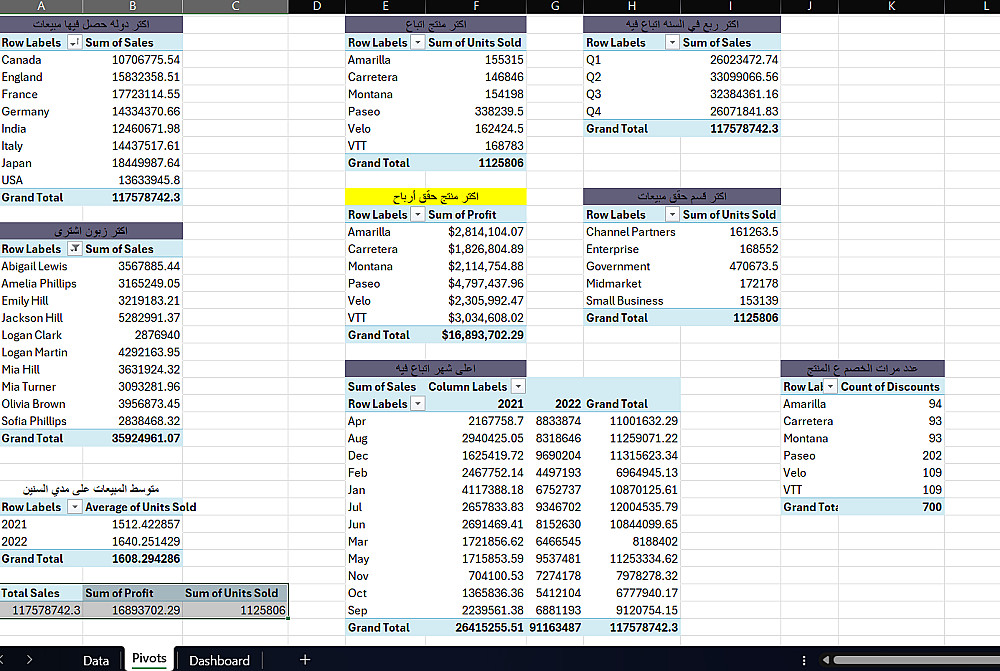This screenshot has width=1000, height=671.
Task: Click the Total Sales header cell
Action: coord(41,593)
